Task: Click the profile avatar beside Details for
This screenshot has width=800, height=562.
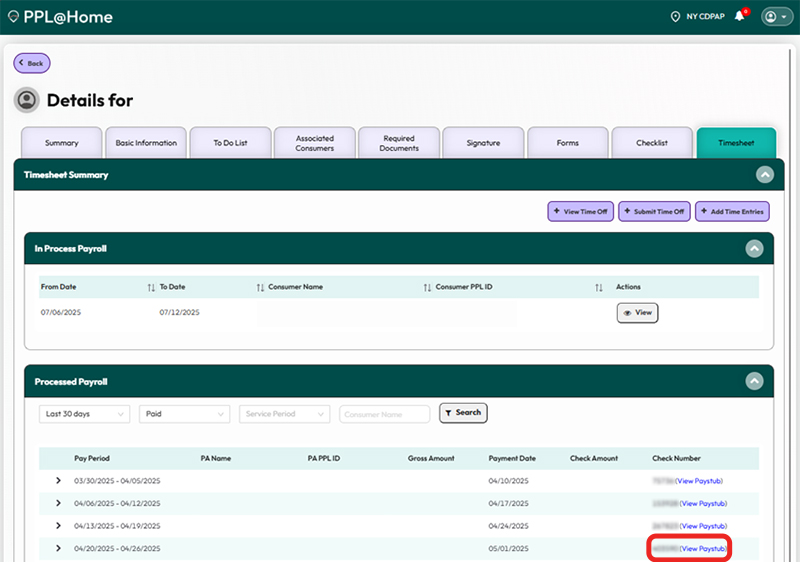Action: pos(27,100)
